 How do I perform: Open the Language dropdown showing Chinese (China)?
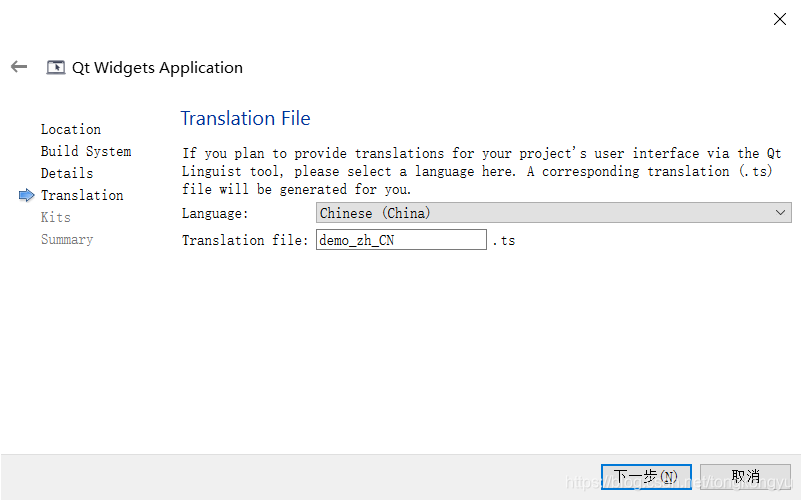pyautogui.click(x=553, y=213)
